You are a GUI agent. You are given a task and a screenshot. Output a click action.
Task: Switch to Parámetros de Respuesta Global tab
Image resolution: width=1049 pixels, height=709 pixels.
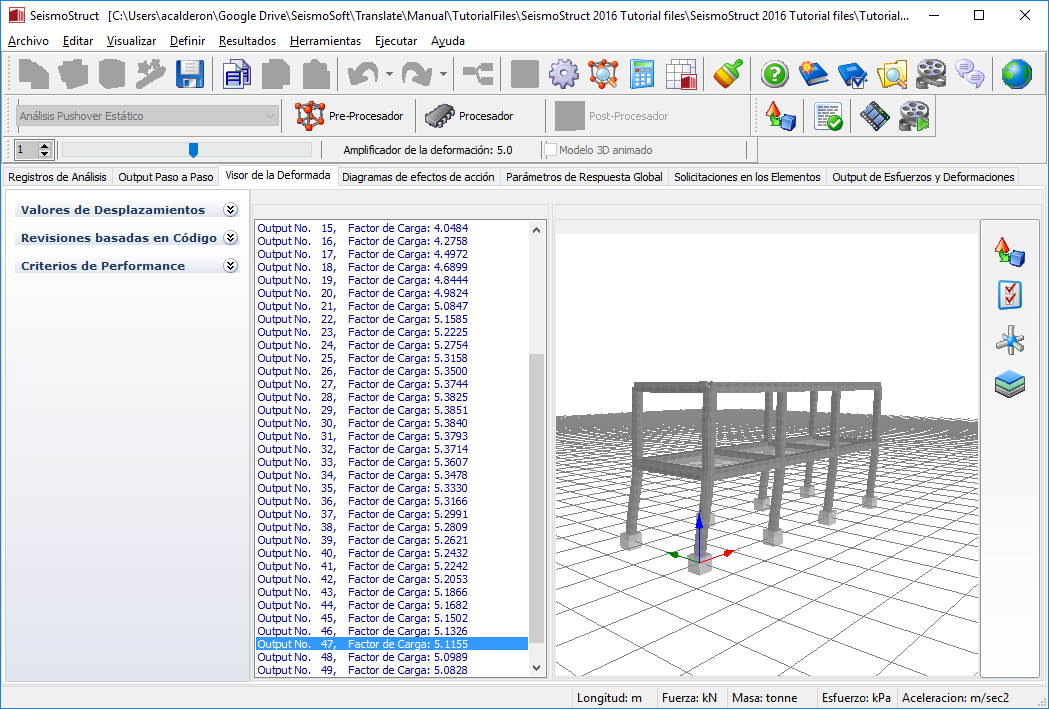(583, 177)
